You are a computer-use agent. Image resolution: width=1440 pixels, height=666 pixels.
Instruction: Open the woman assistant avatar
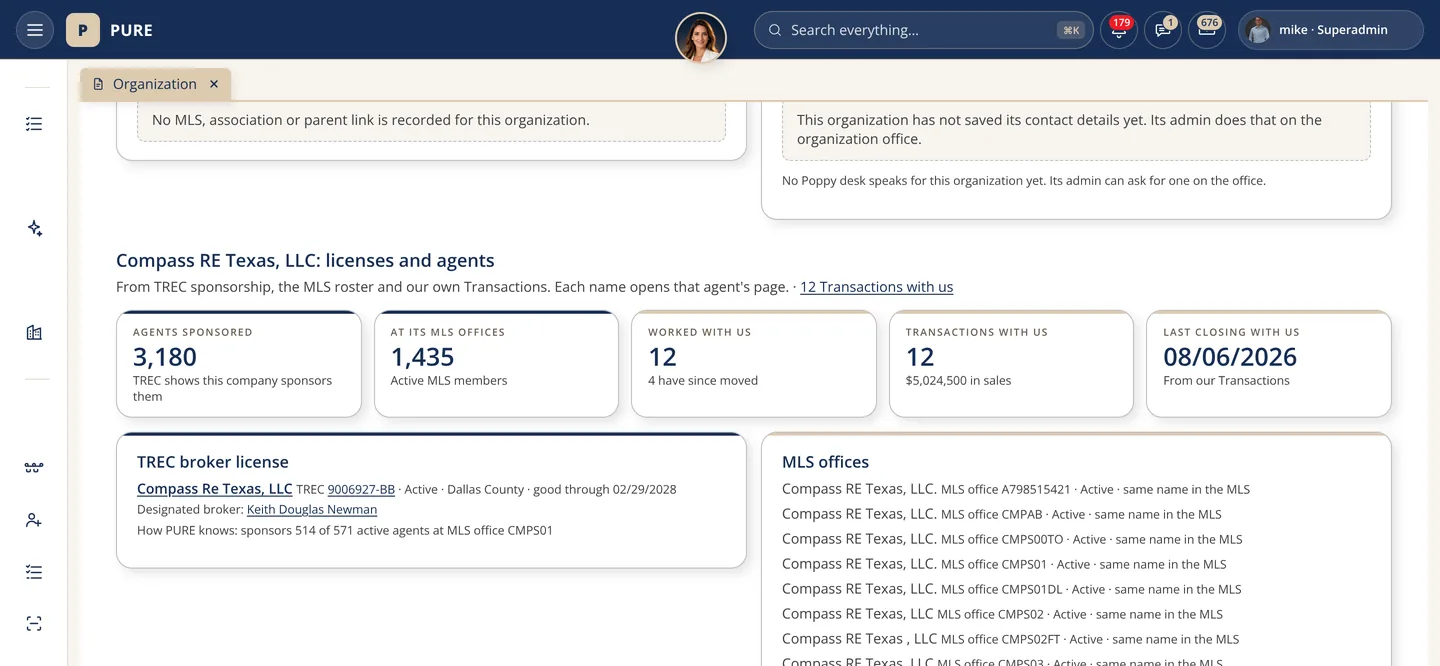pyautogui.click(x=701, y=38)
